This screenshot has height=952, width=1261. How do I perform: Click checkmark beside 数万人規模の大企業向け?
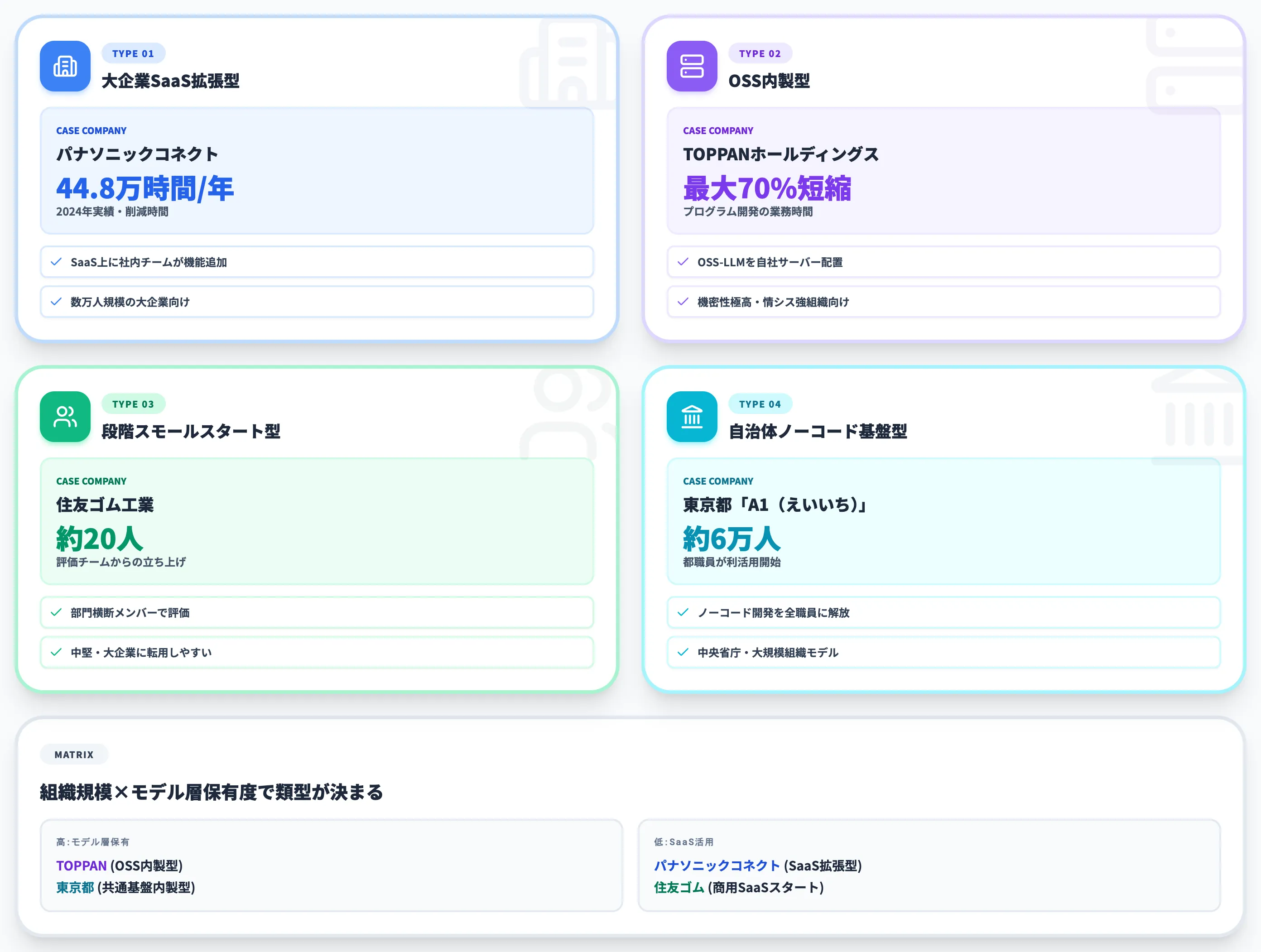point(56,302)
